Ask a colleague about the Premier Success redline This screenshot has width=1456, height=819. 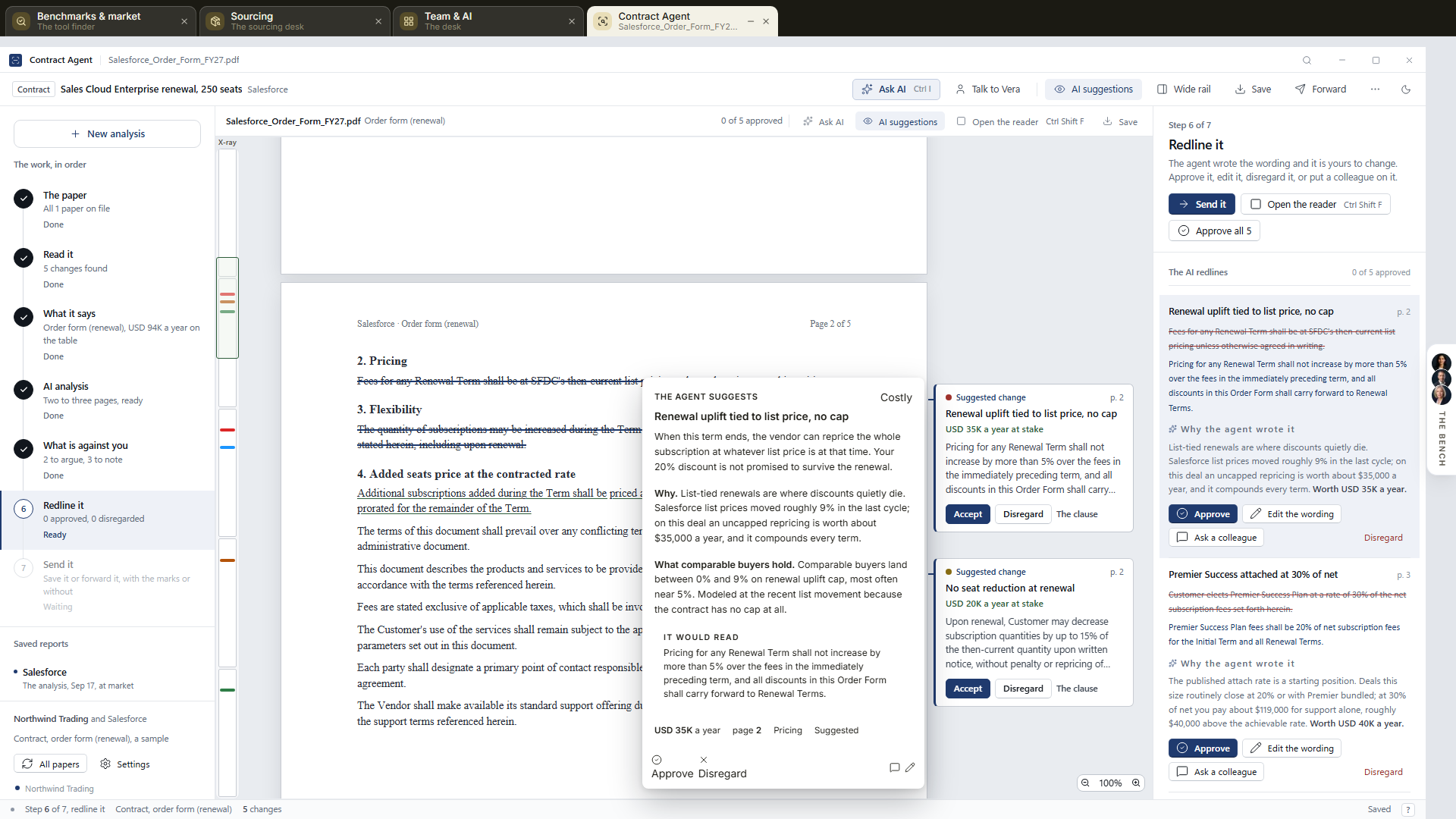[1216, 772]
